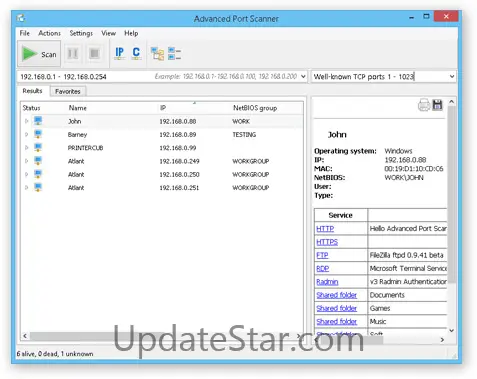This screenshot has height=379, width=477.
Task: Expand the PRINTERCUB row
Action: [26, 148]
